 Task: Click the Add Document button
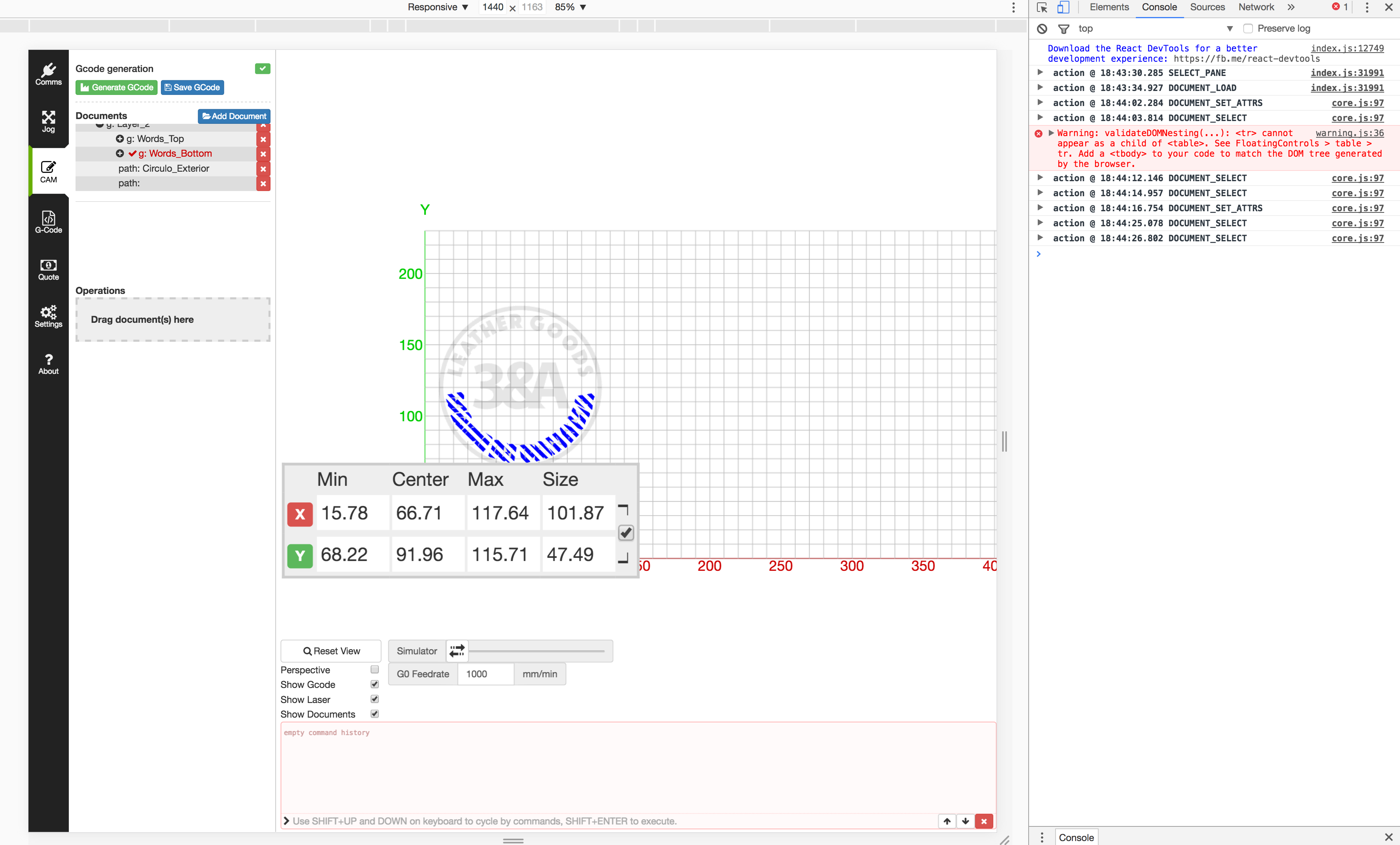pyautogui.click(x=234, y=116)
